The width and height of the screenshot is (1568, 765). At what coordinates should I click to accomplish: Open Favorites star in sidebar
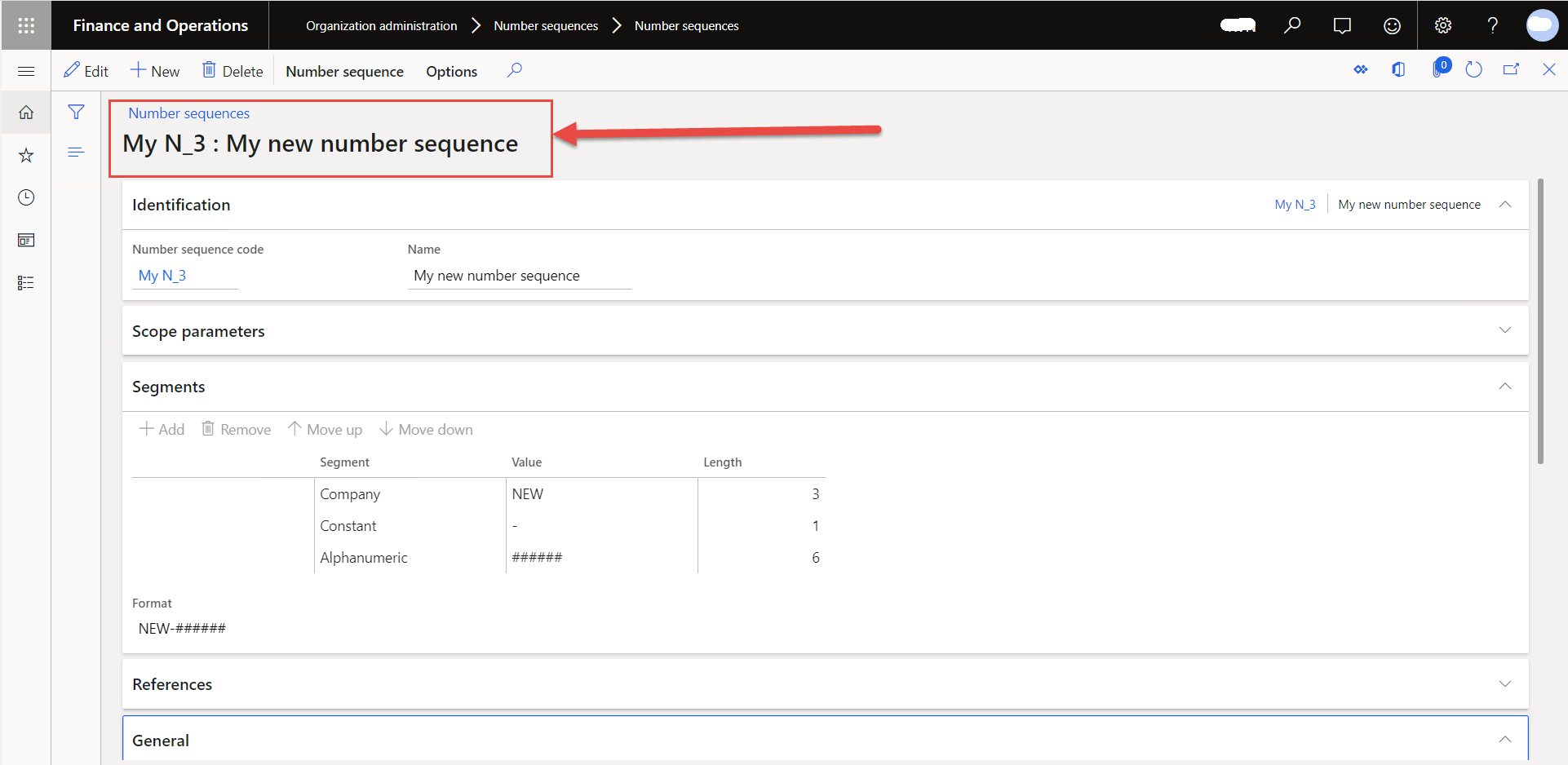[x=26, y=155]
